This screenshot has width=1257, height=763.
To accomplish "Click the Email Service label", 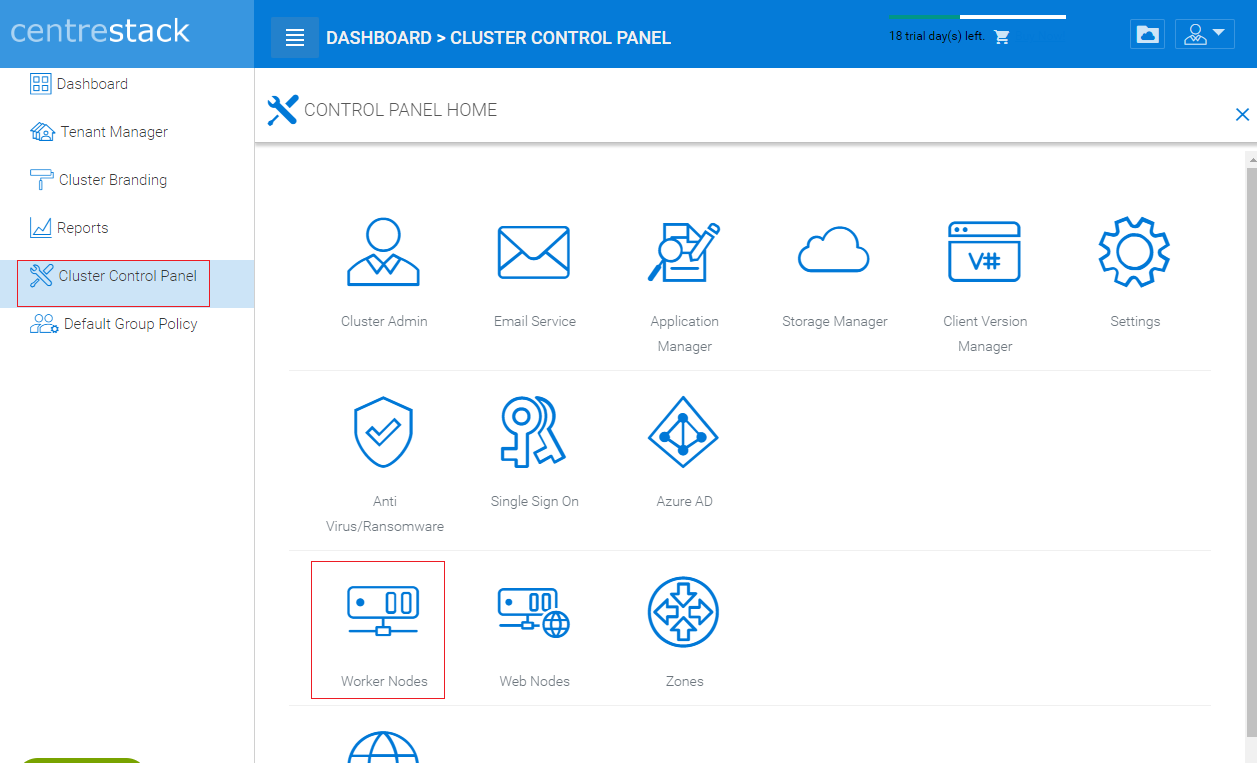I will click(x=535, y=322).
